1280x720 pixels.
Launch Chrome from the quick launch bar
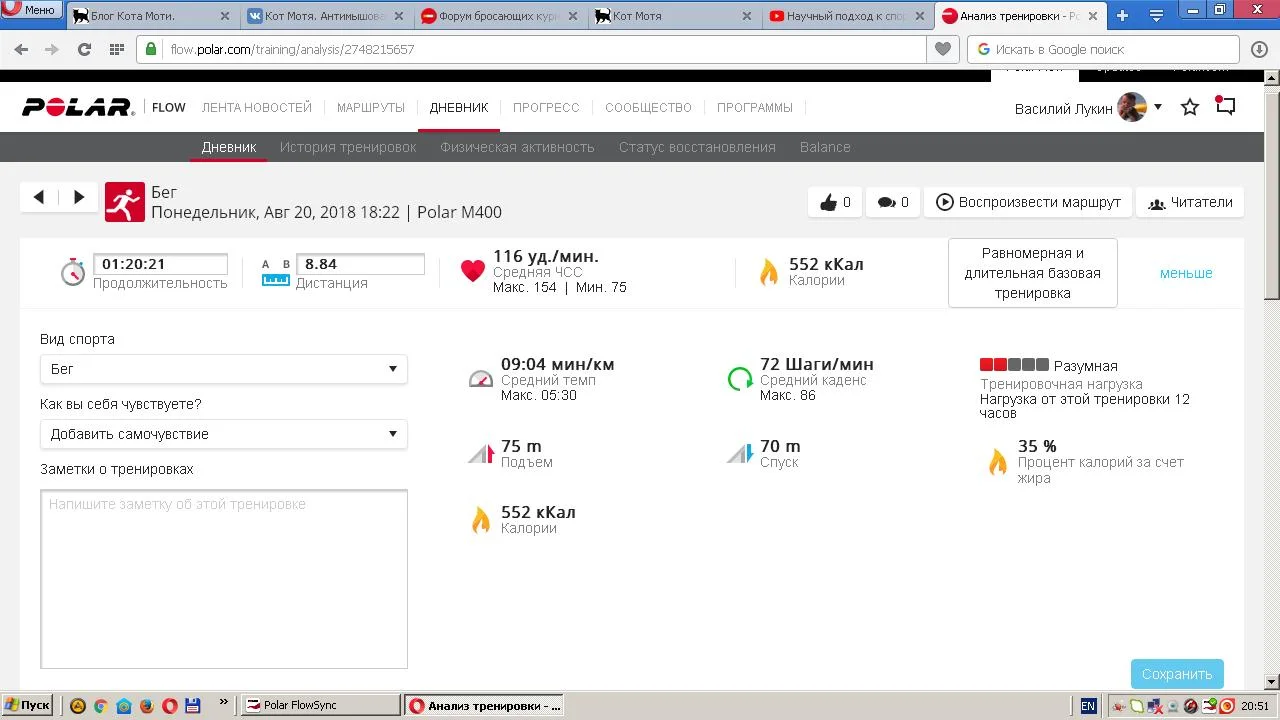(x=100, y=705)
